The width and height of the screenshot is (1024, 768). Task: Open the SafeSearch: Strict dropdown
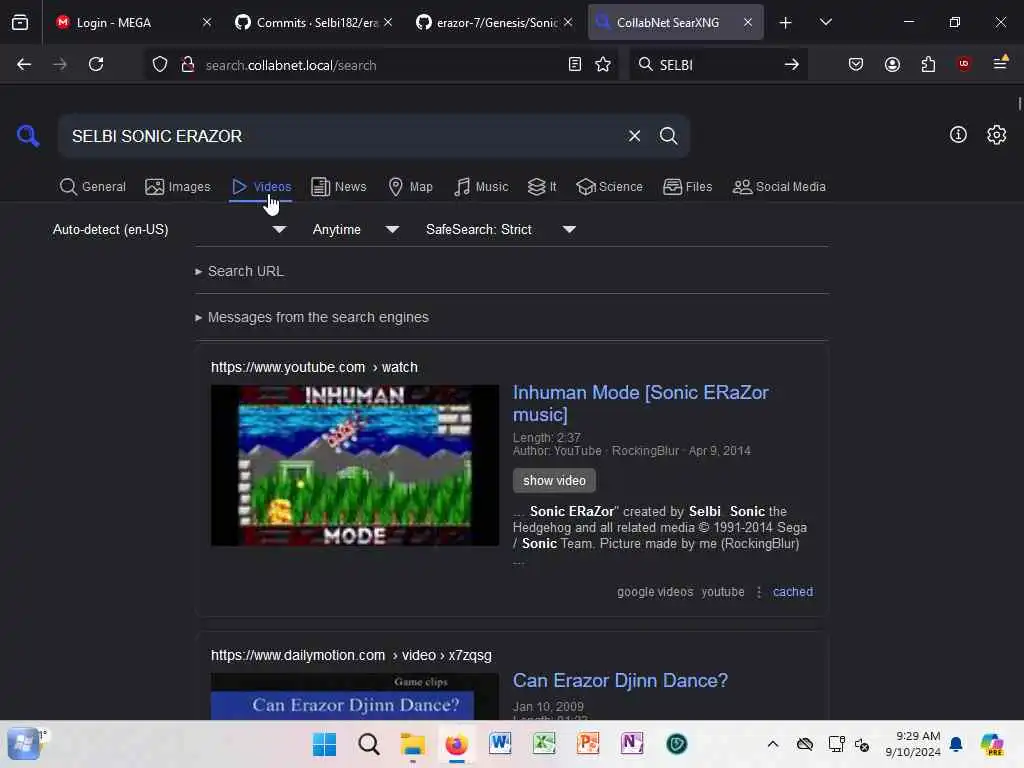pyautogui.click(x=501, y=229)
